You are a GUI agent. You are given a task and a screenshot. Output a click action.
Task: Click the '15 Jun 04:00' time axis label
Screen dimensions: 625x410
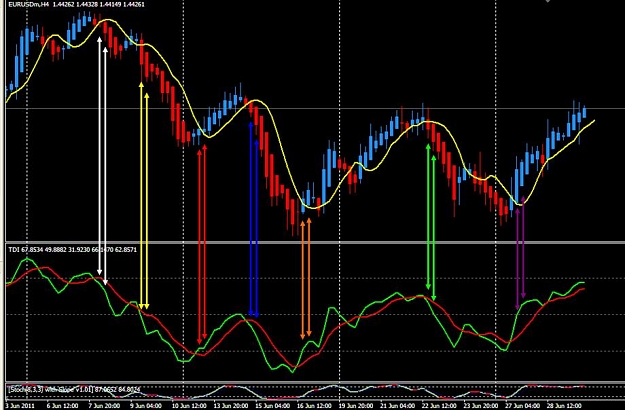pyautogui.click(x=272, y=406)
